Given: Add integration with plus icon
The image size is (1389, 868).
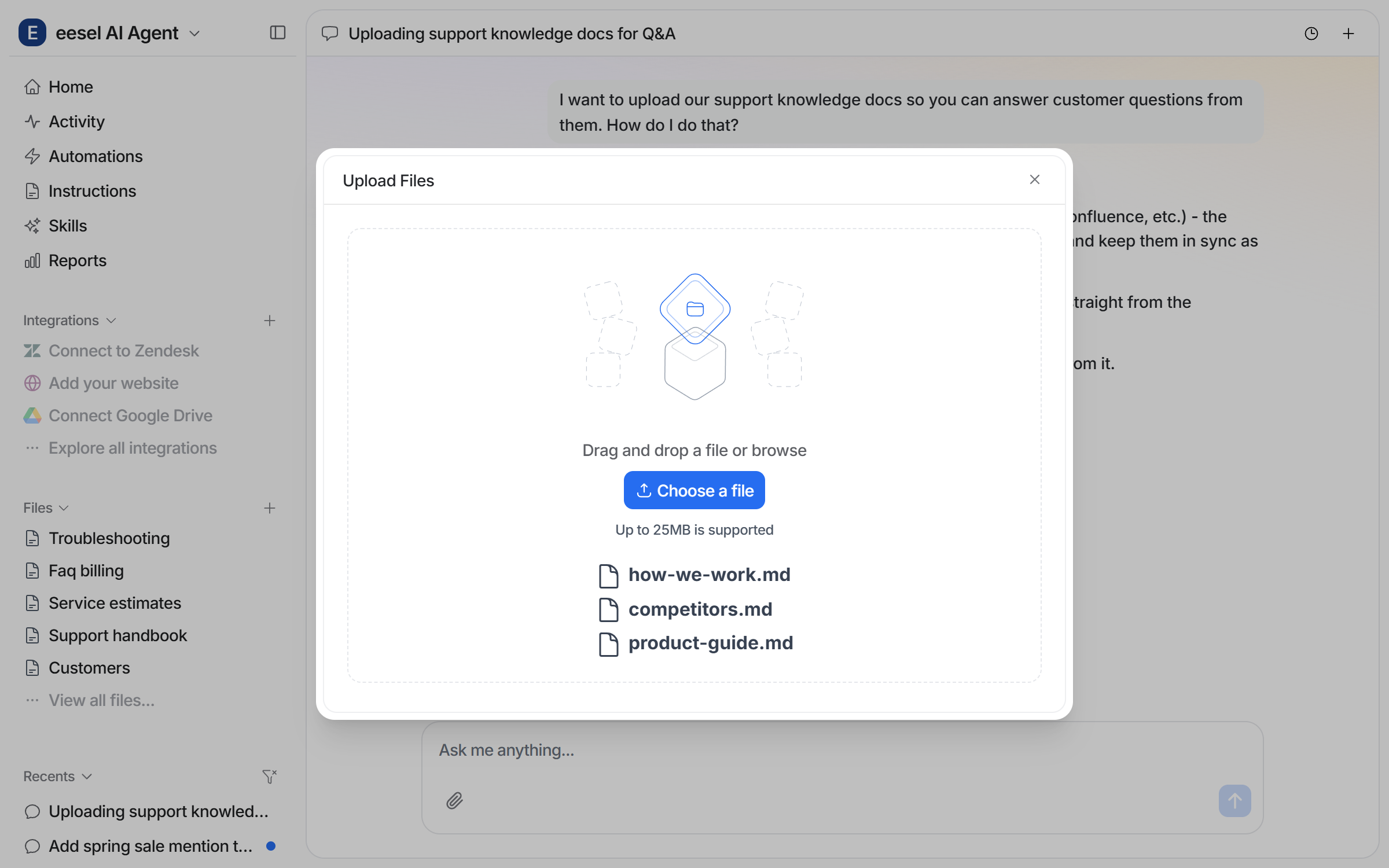Looking at the screenshot, I should (270, 321).
